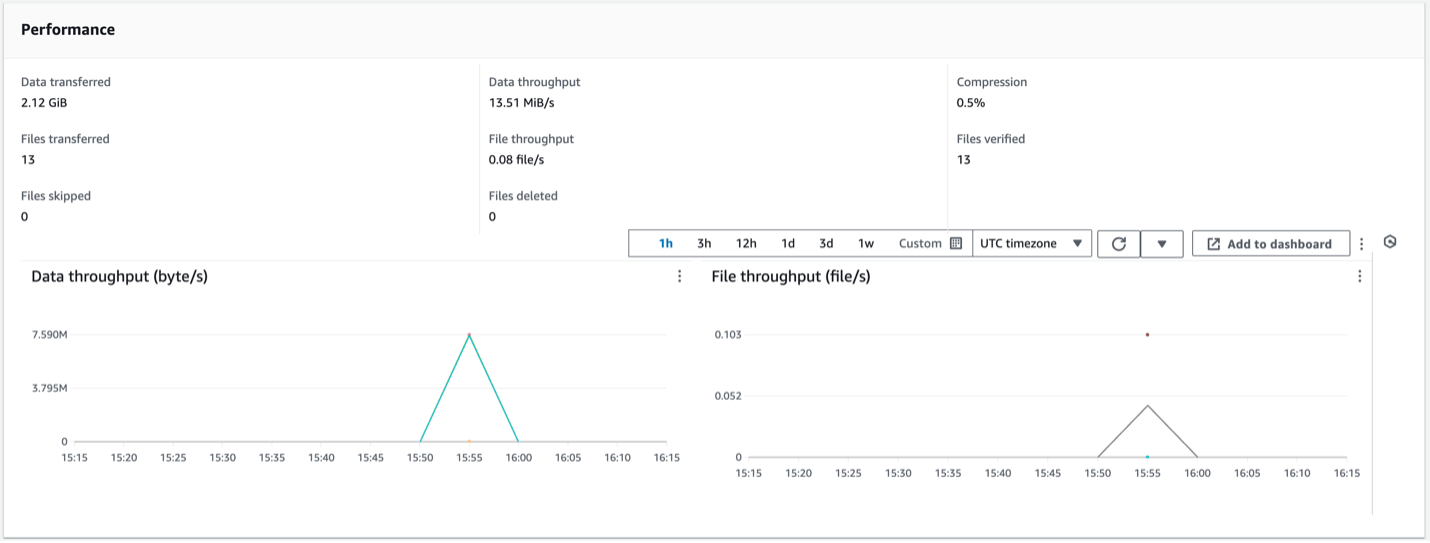Image resolution: width=1430 pixels, height=543 pixels.
Task: Open the refresh interval dropdown arrow
Action: (x=1162, y=244)
